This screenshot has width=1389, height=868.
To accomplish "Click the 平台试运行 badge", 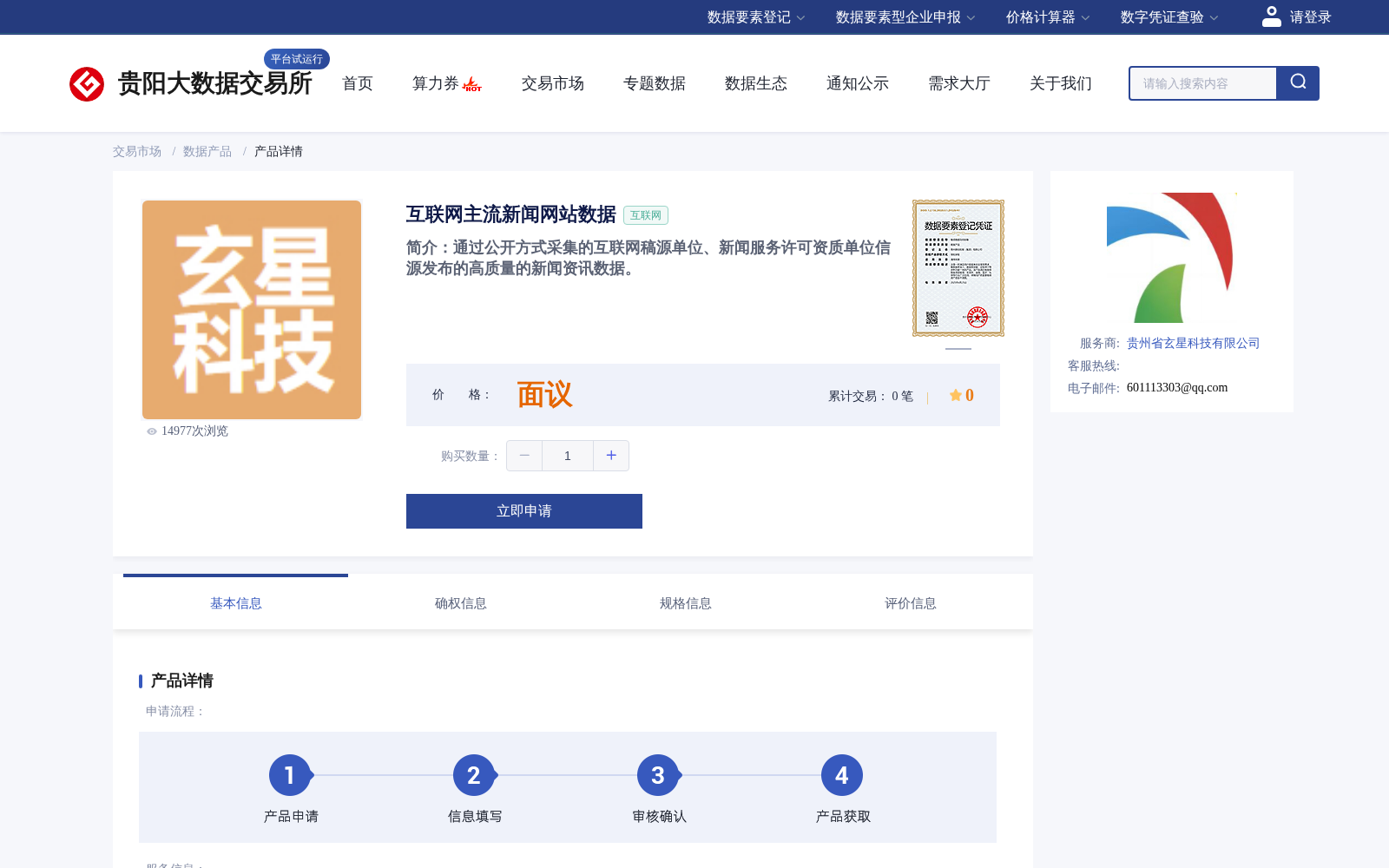I will [297, 59].
